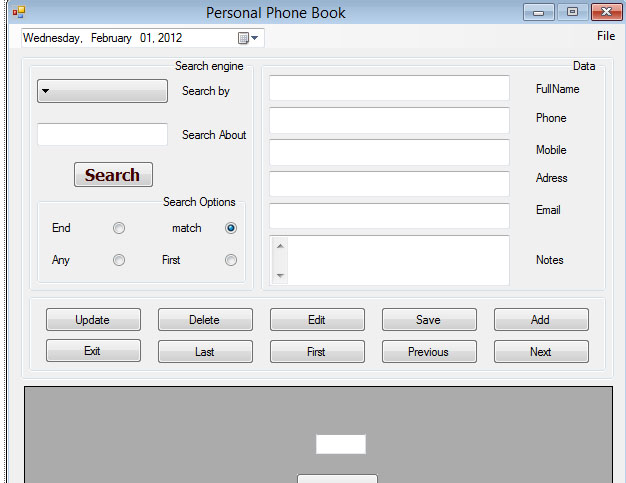The height and width of the screenshot is (483, 626).
Task: Click the Next record button
Action: pyautogui.click(x=541, y=352)
